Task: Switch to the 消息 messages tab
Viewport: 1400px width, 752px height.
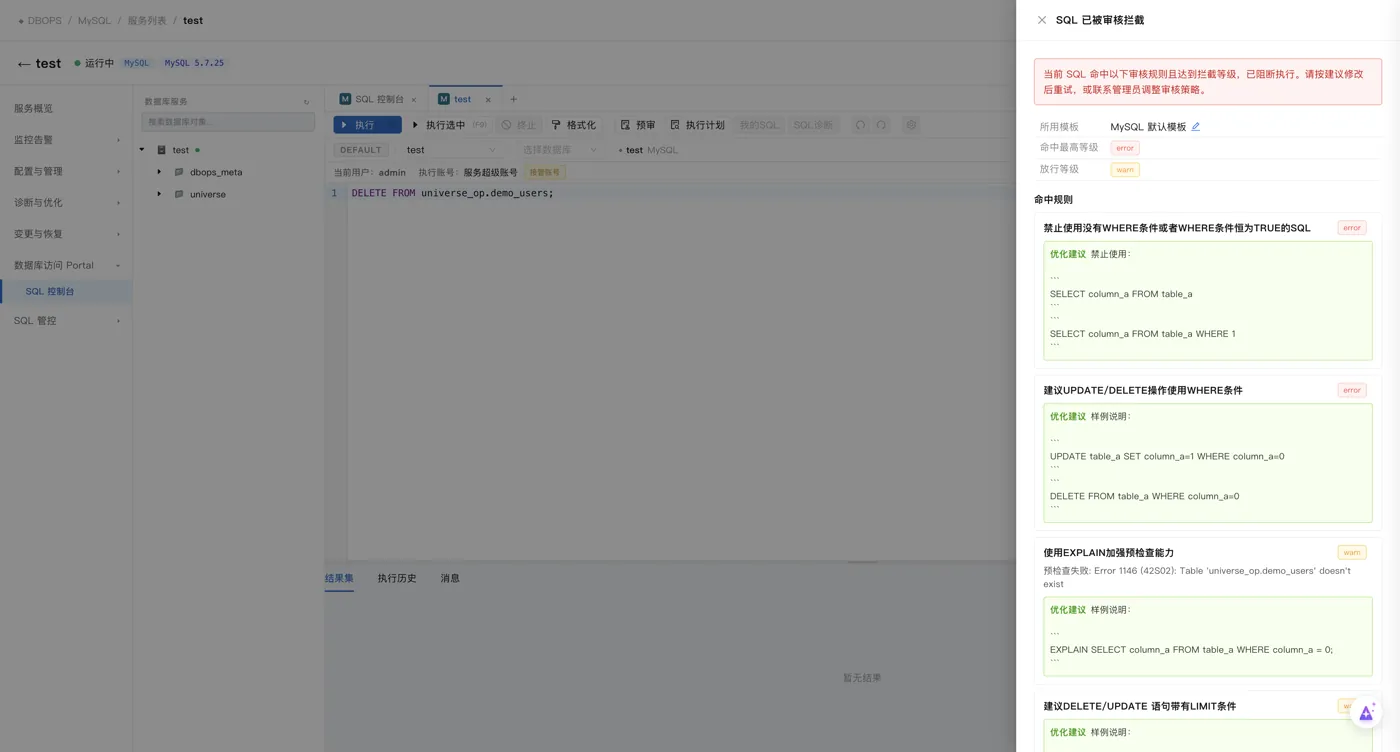Action: (450, 578)
